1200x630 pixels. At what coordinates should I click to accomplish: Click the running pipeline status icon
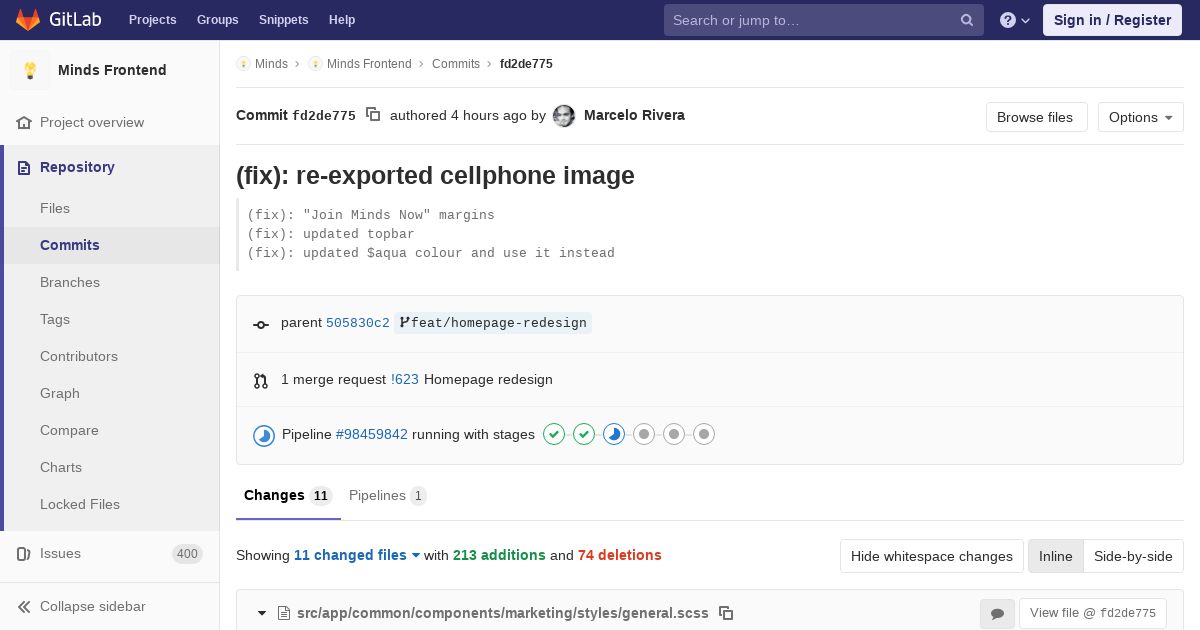pyautogui.click(x=264, y=435)
